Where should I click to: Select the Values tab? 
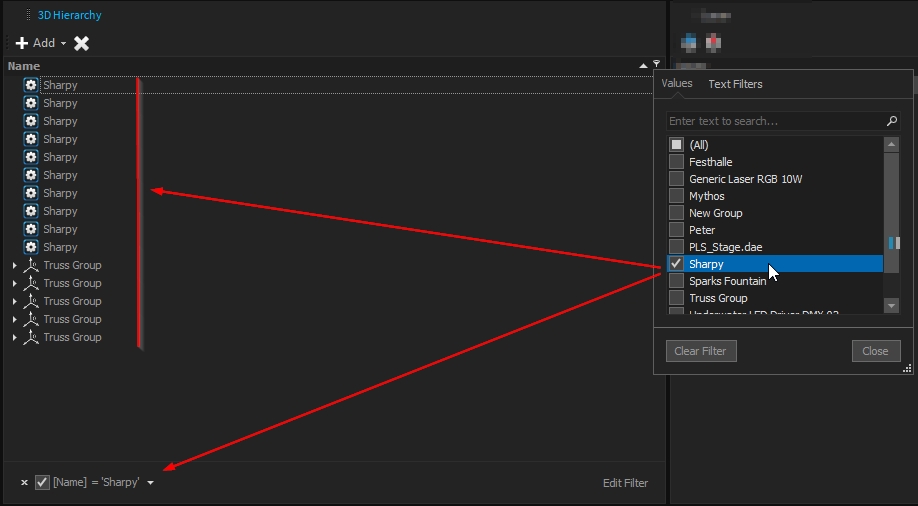[677, 84]
